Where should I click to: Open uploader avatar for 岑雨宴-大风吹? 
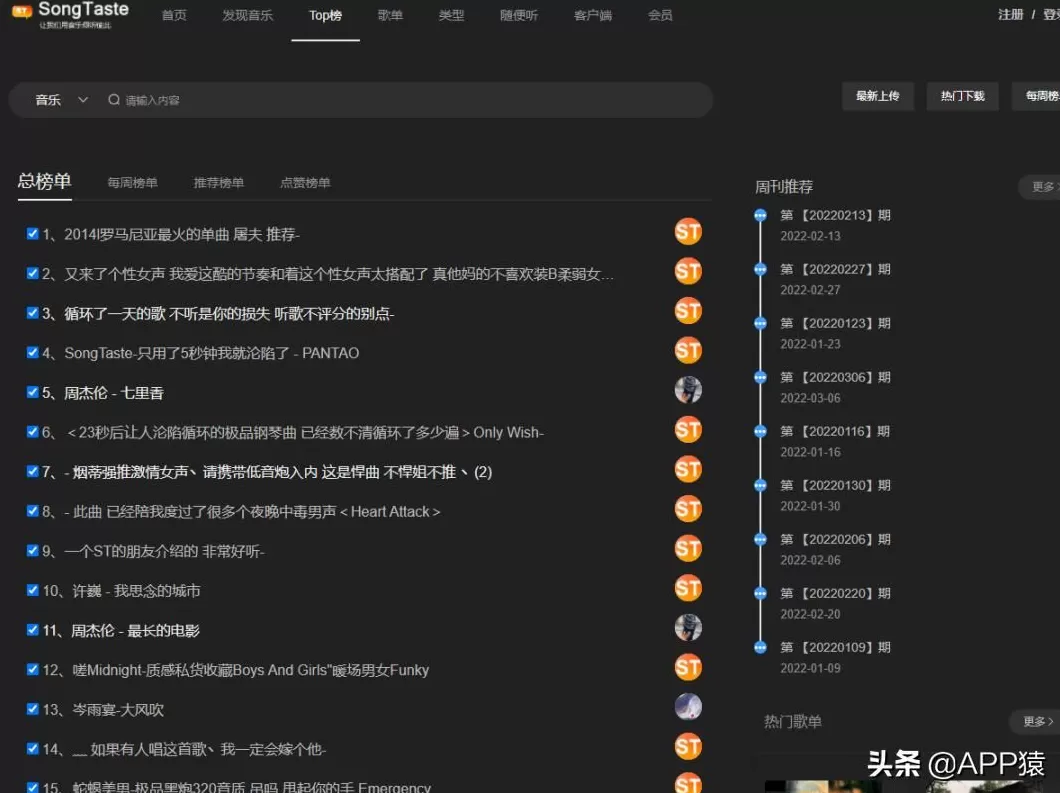[x=688, y=707]
